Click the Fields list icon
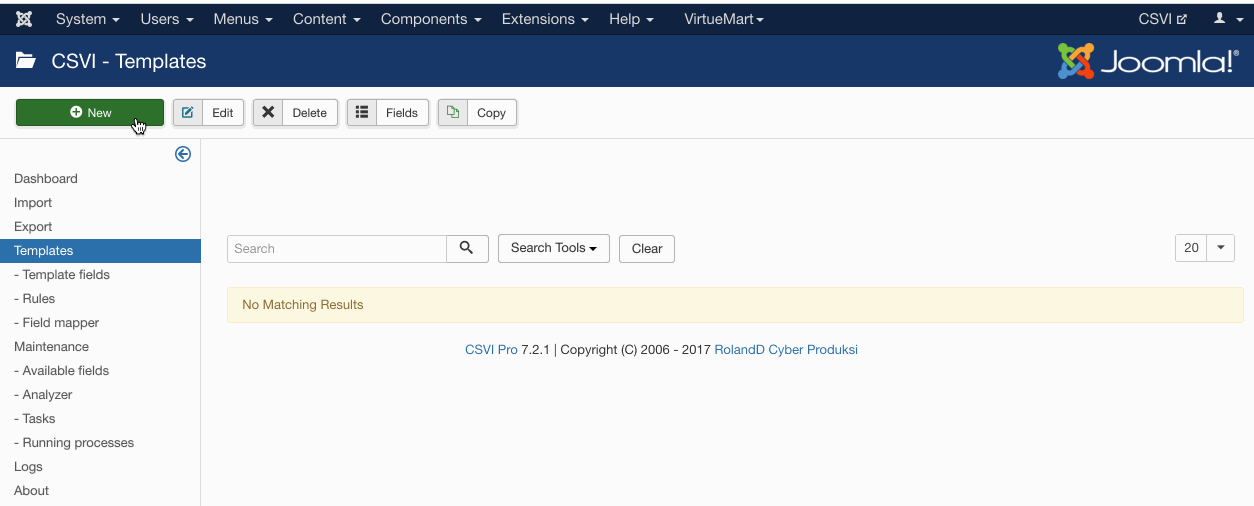Viewport: 1254px width, 506px height. [362, 113]
